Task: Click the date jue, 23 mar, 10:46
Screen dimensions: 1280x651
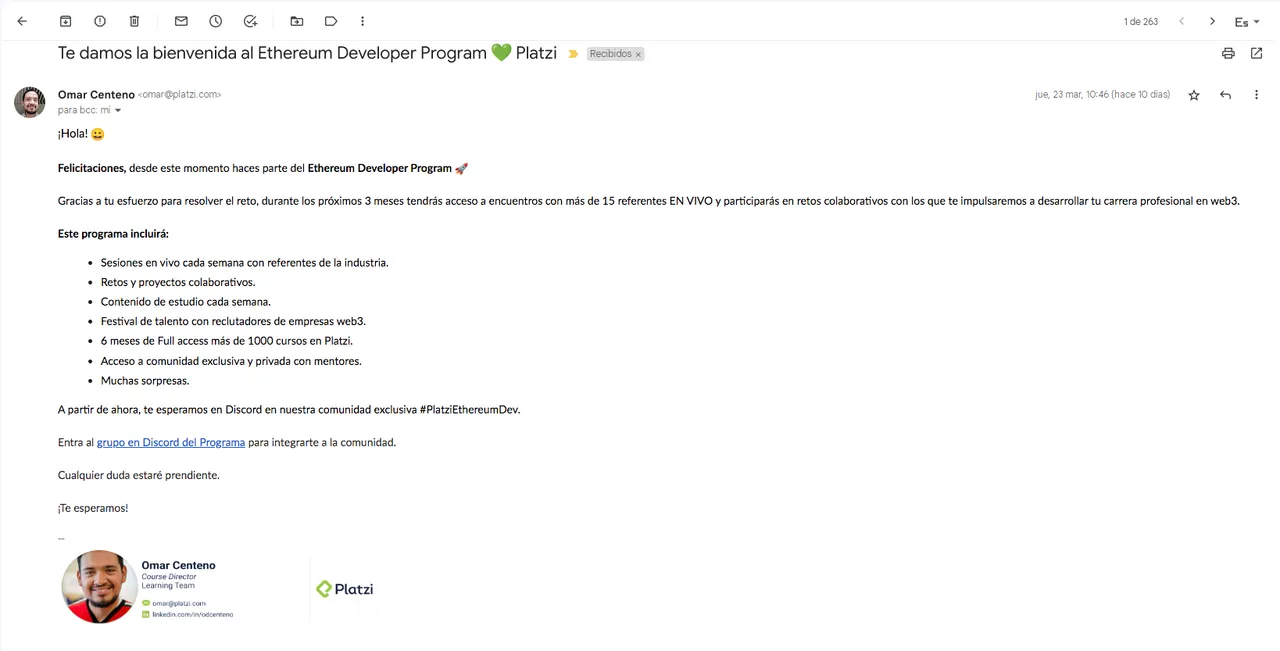Action: tap(1102, 95)
